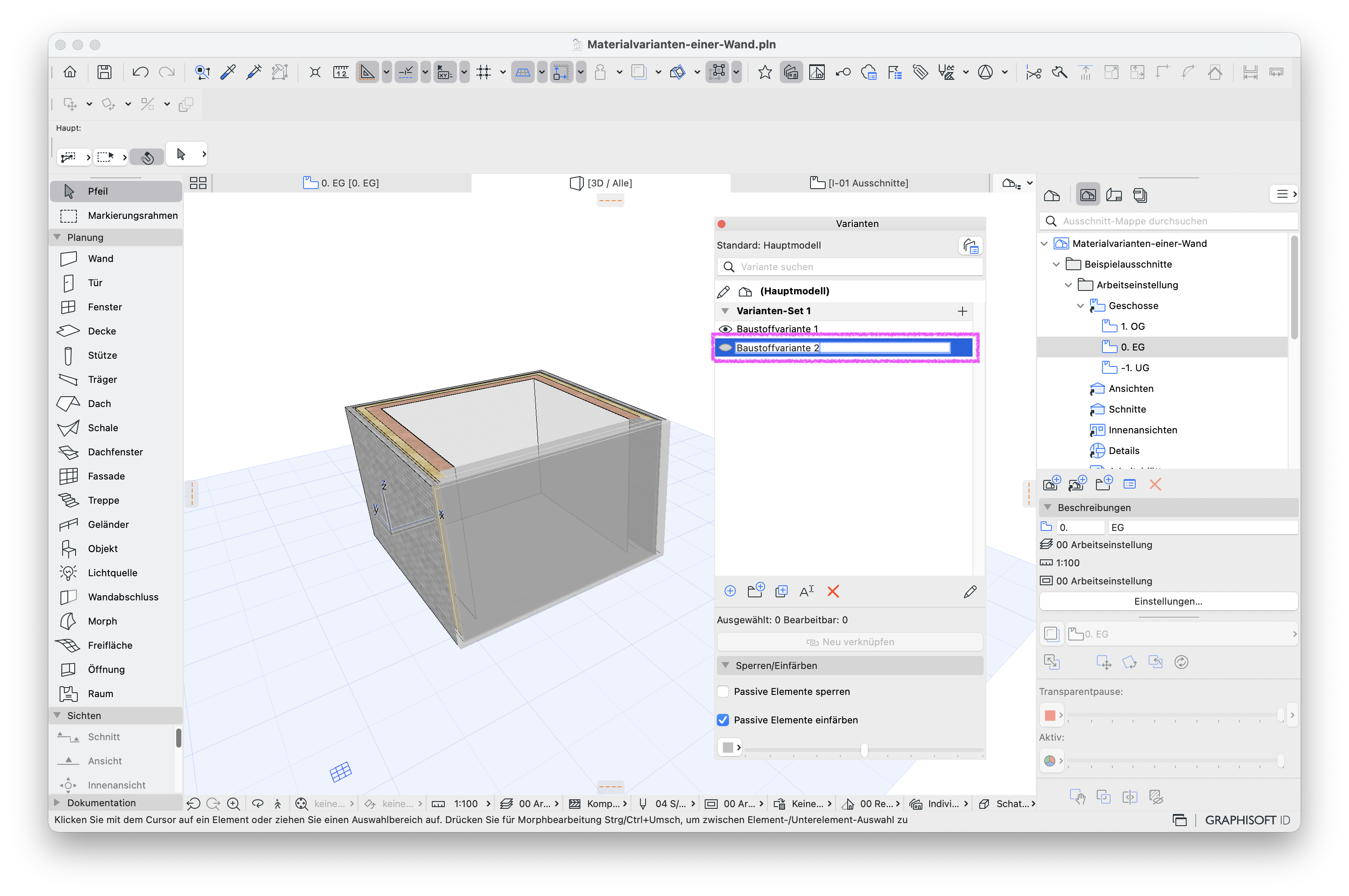Viewport: 1349px width, 896px height.
Task: Collapse the Beispielausschnitte folder
Action: coord(1056,265)
